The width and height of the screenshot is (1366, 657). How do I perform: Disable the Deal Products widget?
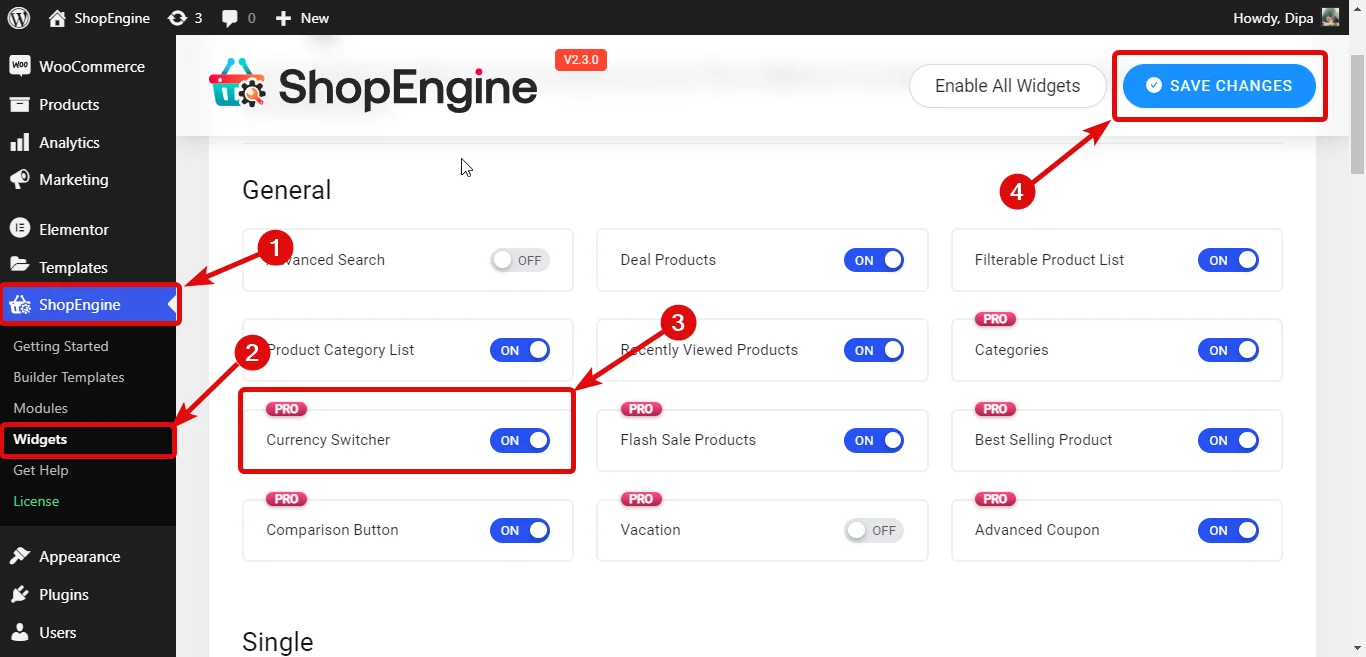[x=873, y=259]
